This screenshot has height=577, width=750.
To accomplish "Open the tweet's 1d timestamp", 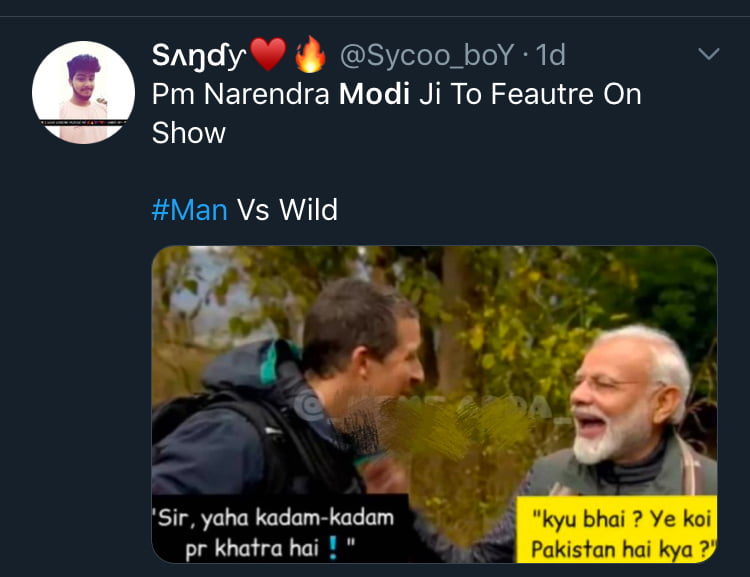I will pyautogui.click(x=551, y=55).
